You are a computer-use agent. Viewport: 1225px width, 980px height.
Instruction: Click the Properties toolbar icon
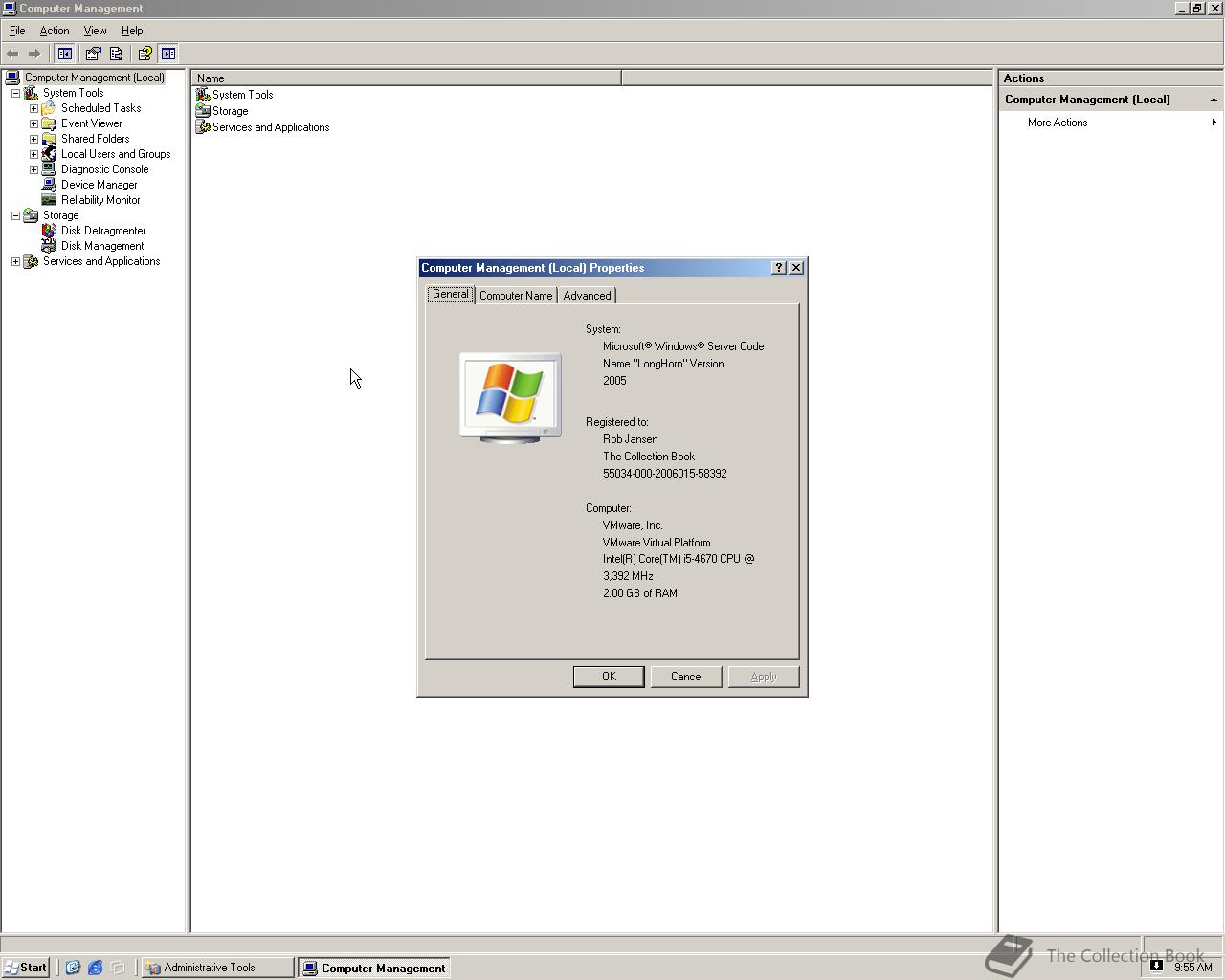click(93, 54)
